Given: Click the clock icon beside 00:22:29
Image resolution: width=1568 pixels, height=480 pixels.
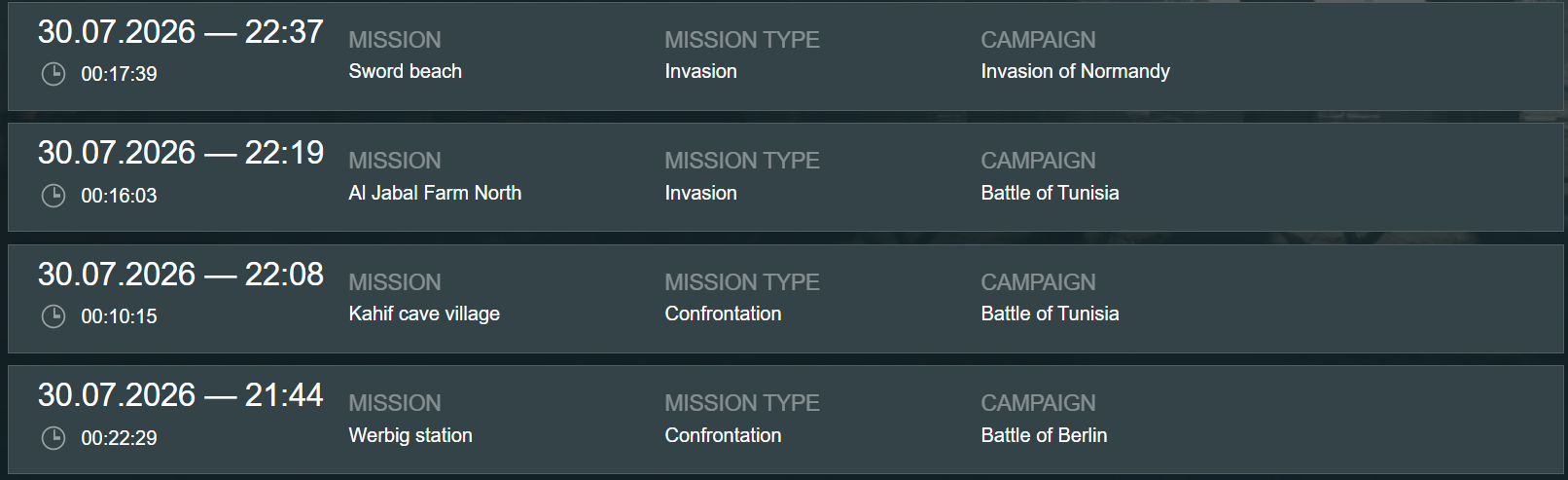Looking at the screenshot, I should [53, 438].
